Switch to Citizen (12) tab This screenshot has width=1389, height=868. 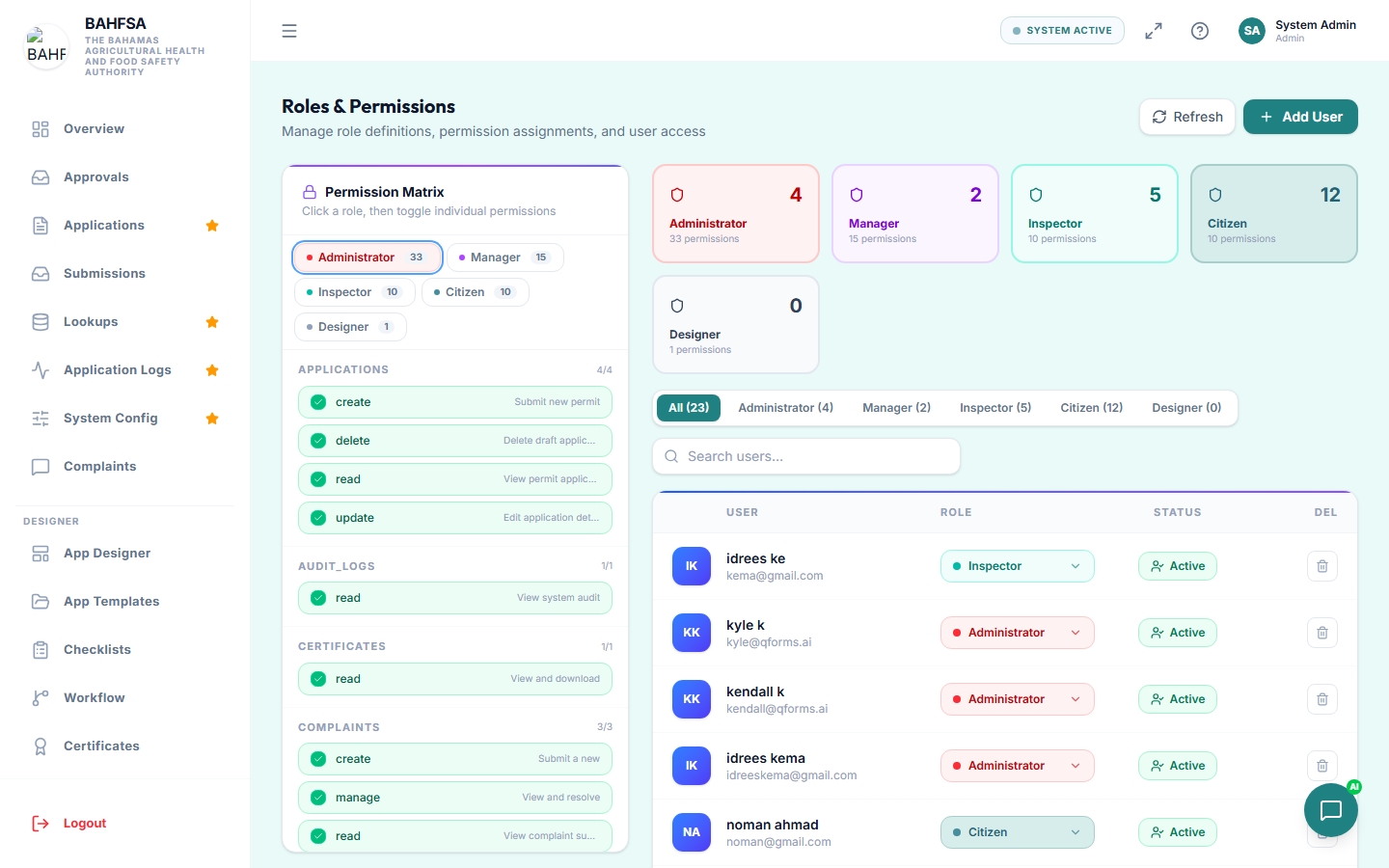pyautogui.click(x=1092, y=408)
